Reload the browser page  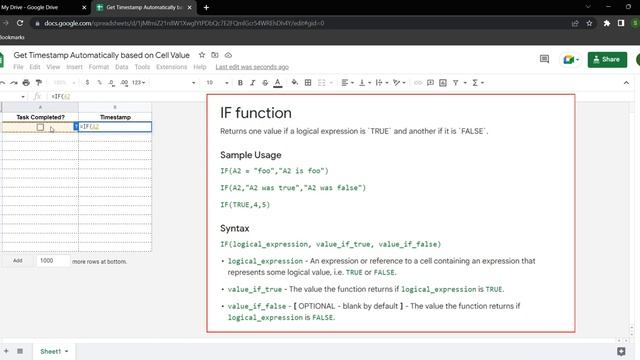(20, 23)
